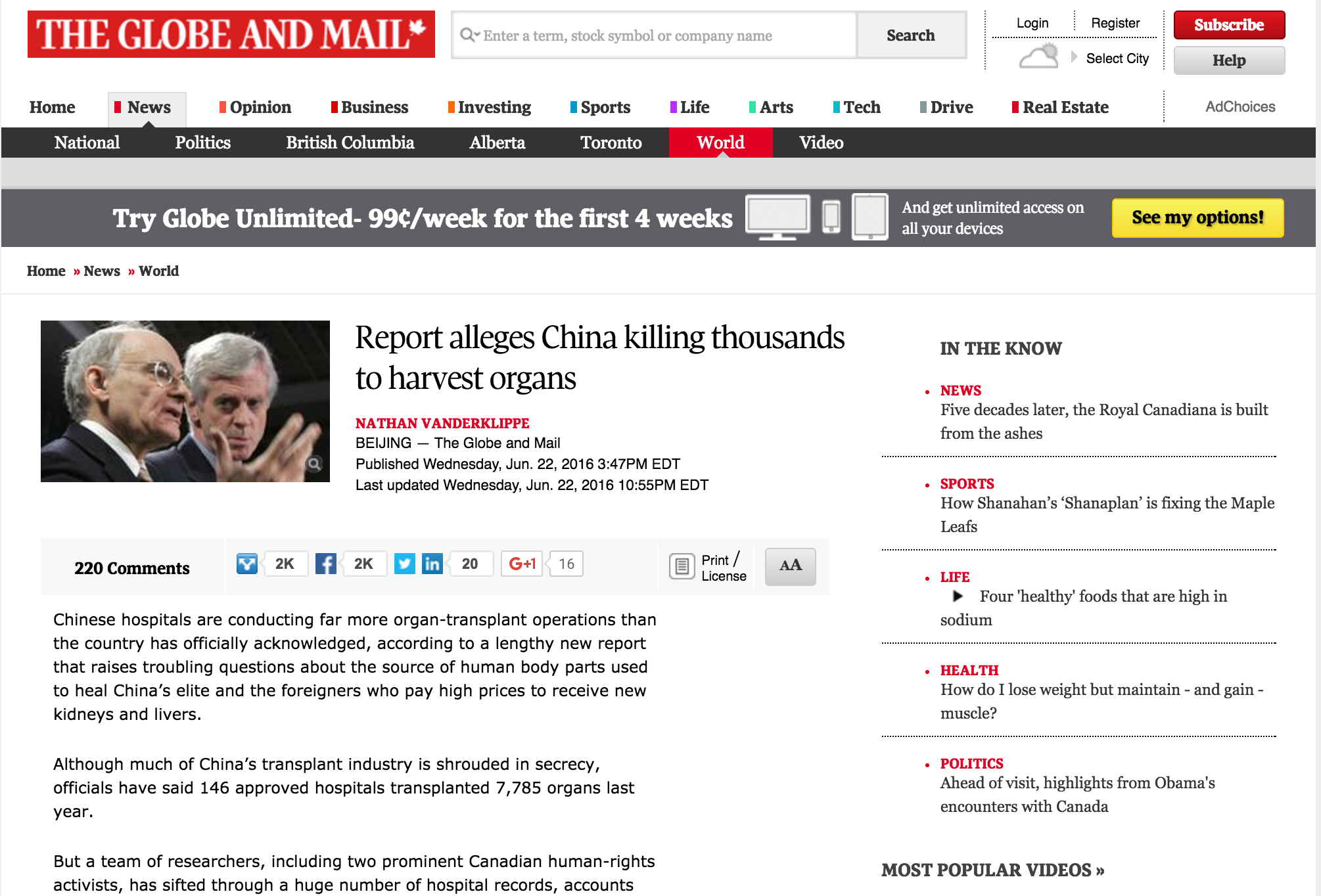Select the World sub-tab
Image resolution: width=1321 pixels, height=896 pixels.
point(720,143)
